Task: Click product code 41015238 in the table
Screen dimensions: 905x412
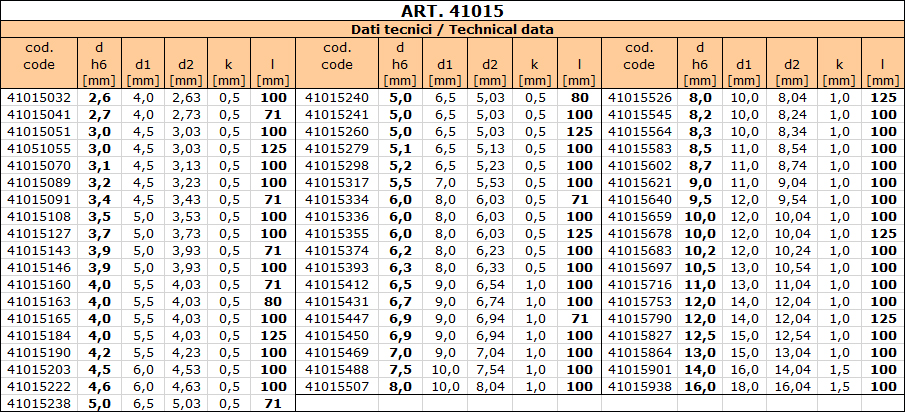Action: (x=39, y=403)
